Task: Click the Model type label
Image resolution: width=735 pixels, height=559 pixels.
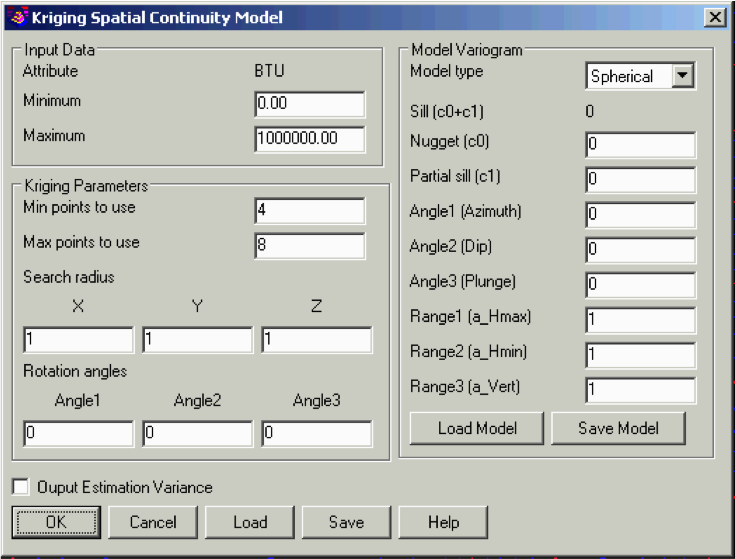Action: (446, 71)
